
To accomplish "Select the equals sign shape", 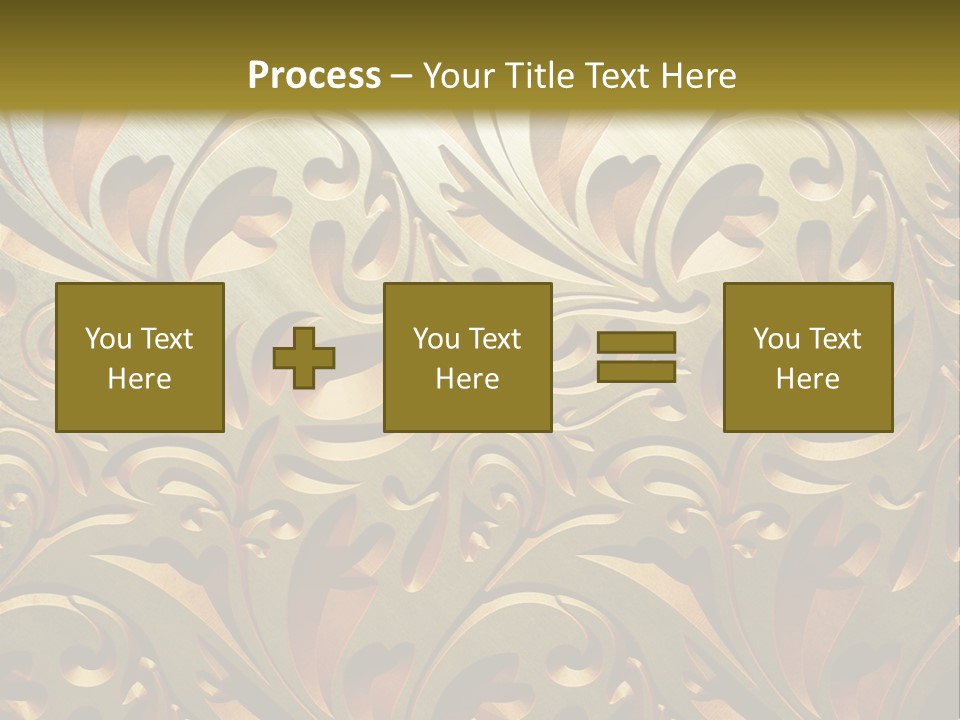I will tap(636, 358).
